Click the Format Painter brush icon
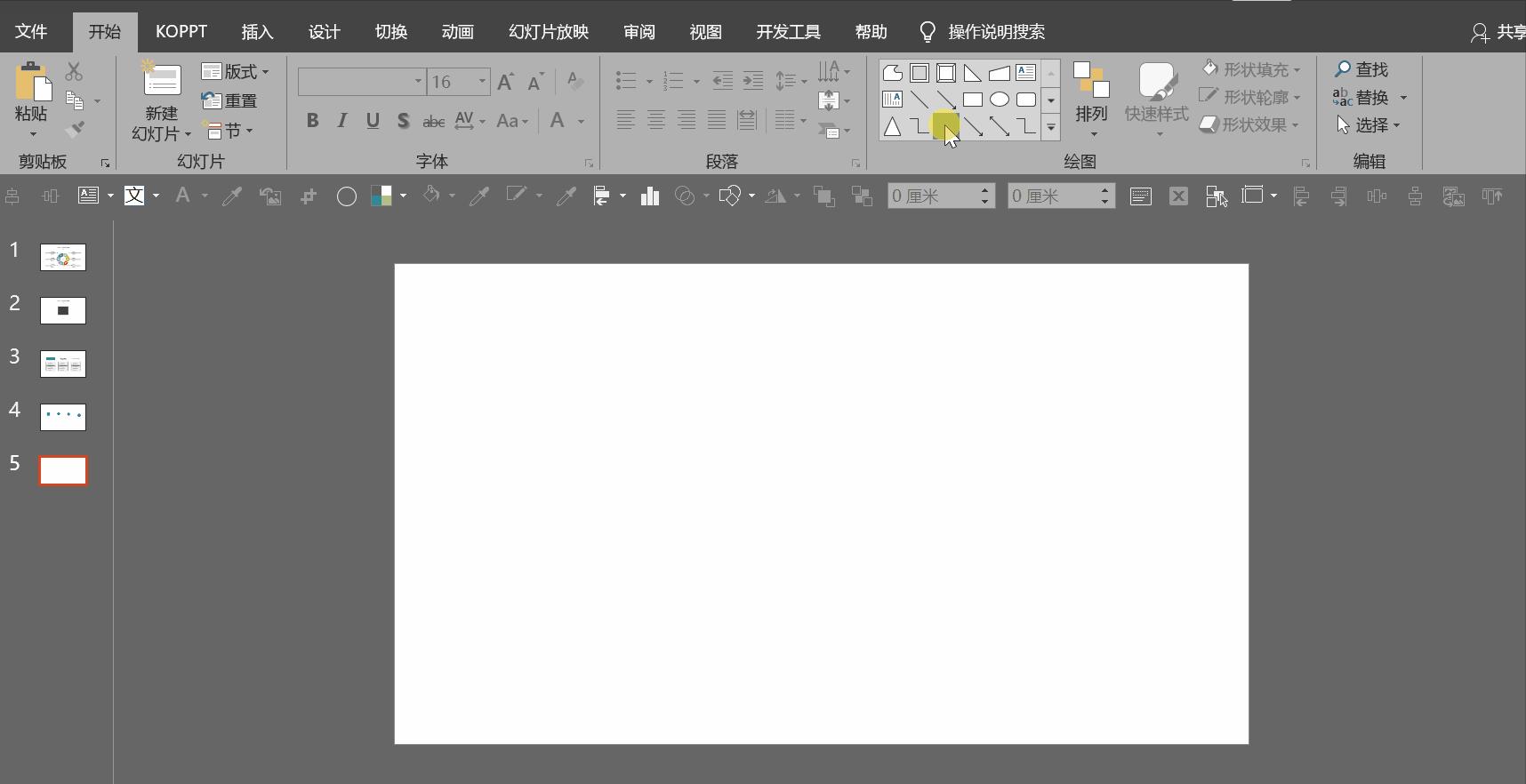The width and height of the screenshot is (1526, 784). click(75, 130)
